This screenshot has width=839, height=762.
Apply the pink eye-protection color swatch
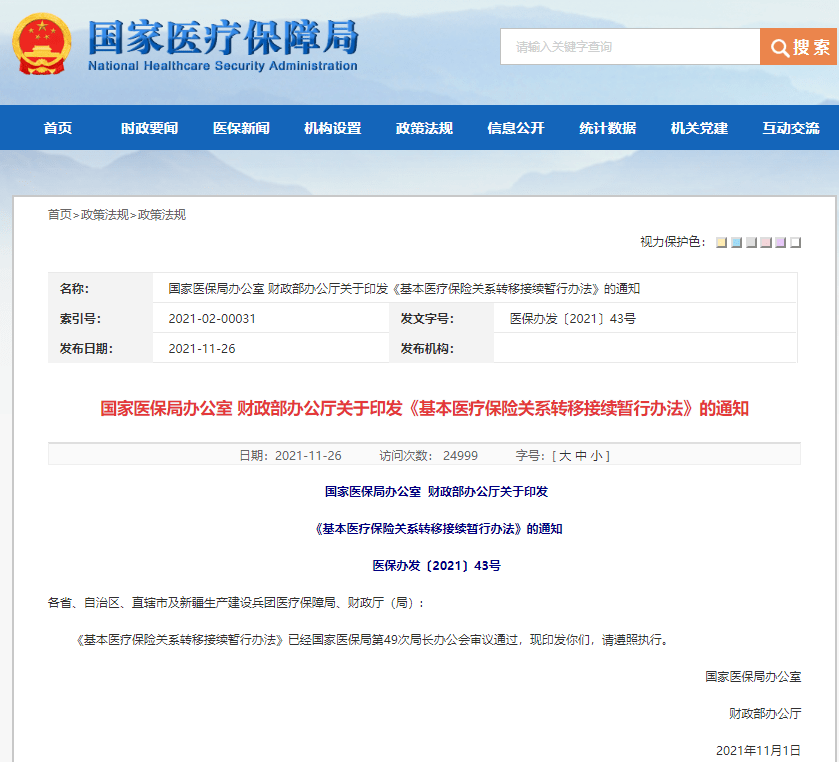(766, 242)
